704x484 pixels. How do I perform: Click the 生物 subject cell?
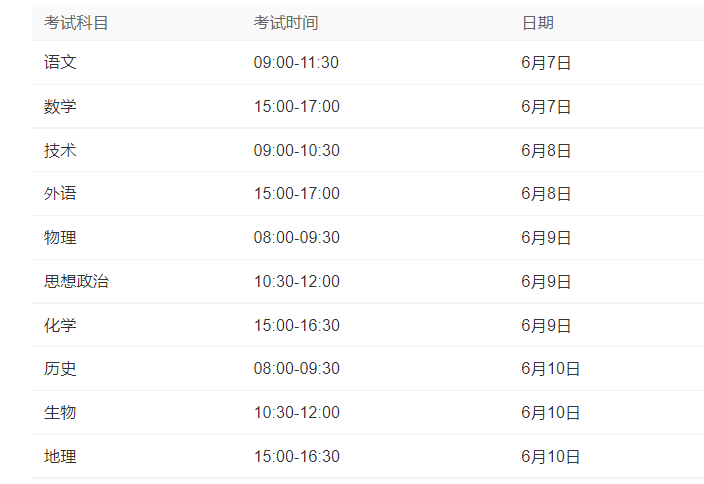pyautogui.click(x=60, y=412)
